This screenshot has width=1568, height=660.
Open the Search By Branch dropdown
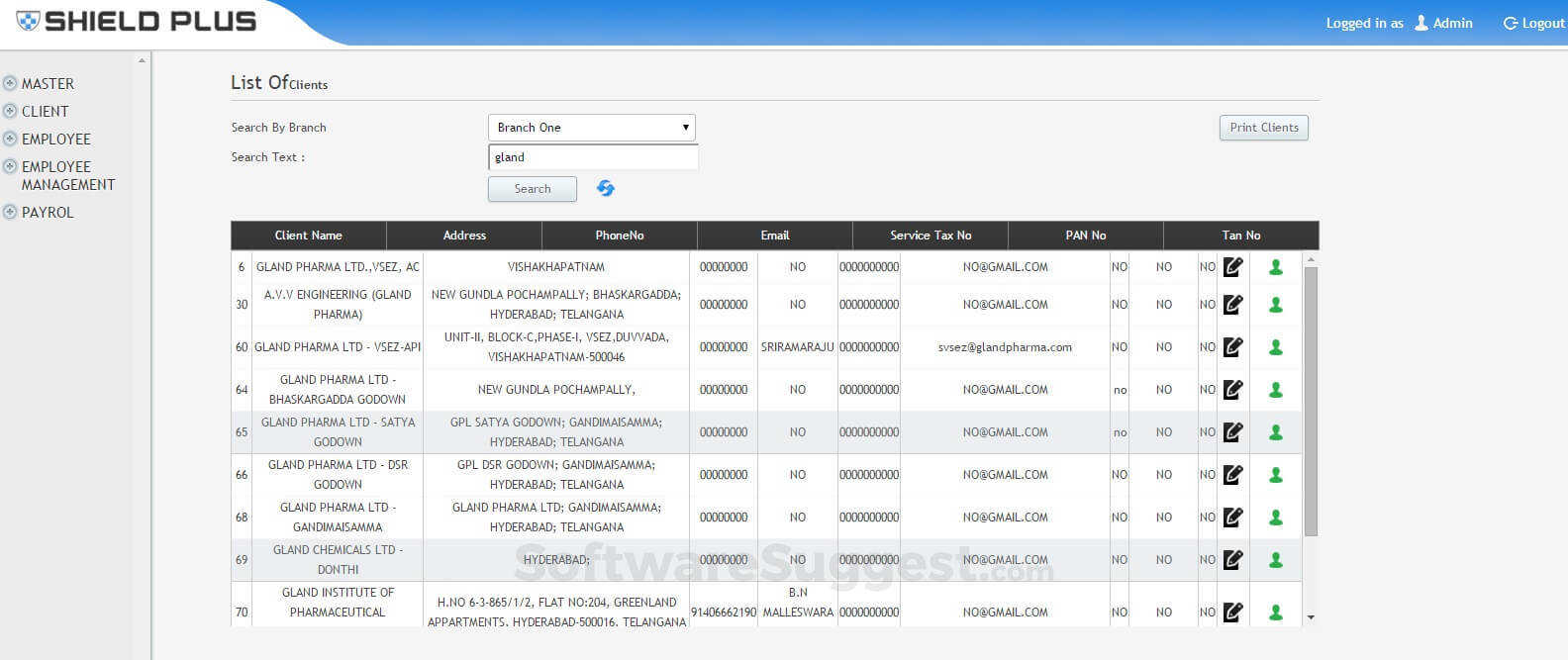click(591, 128)
